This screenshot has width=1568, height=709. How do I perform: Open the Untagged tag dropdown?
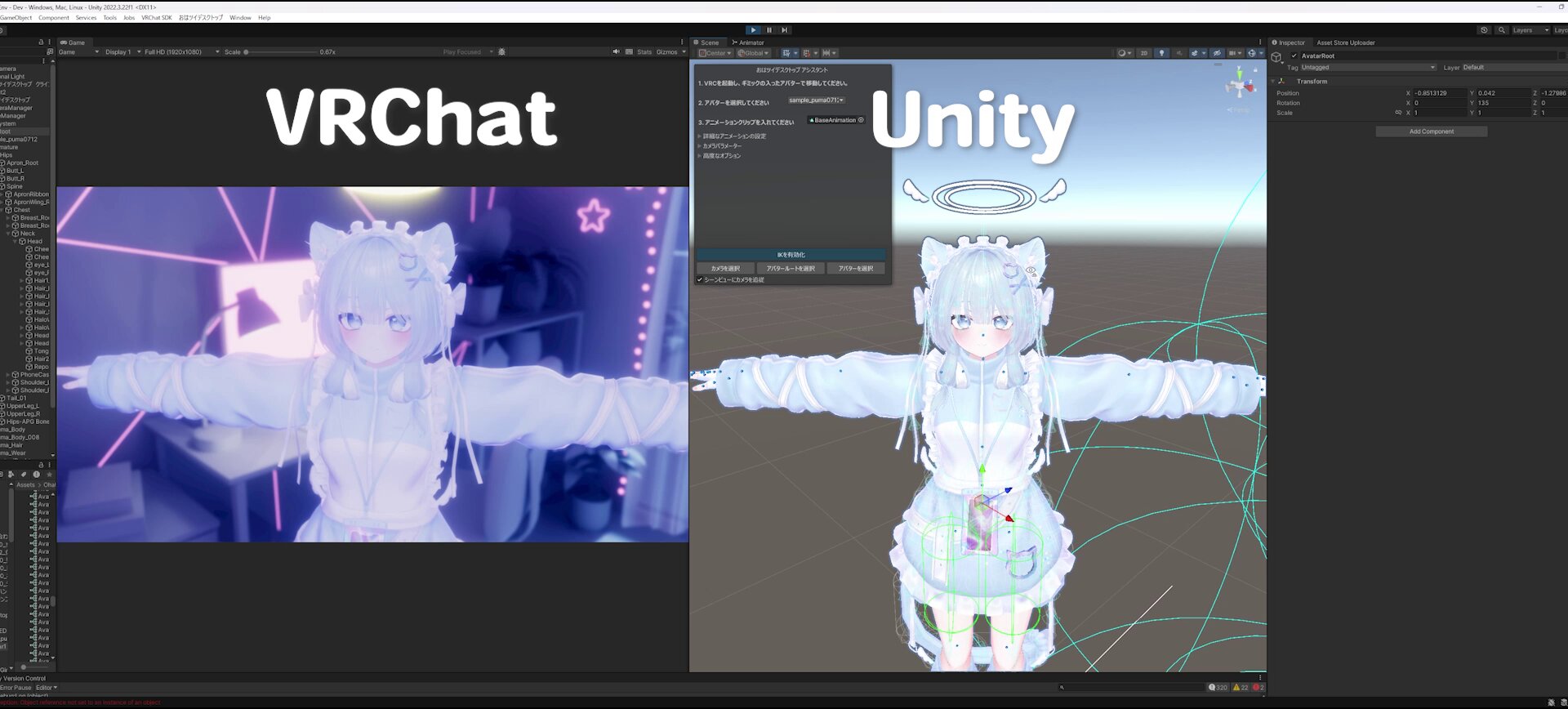point(1368,68)
